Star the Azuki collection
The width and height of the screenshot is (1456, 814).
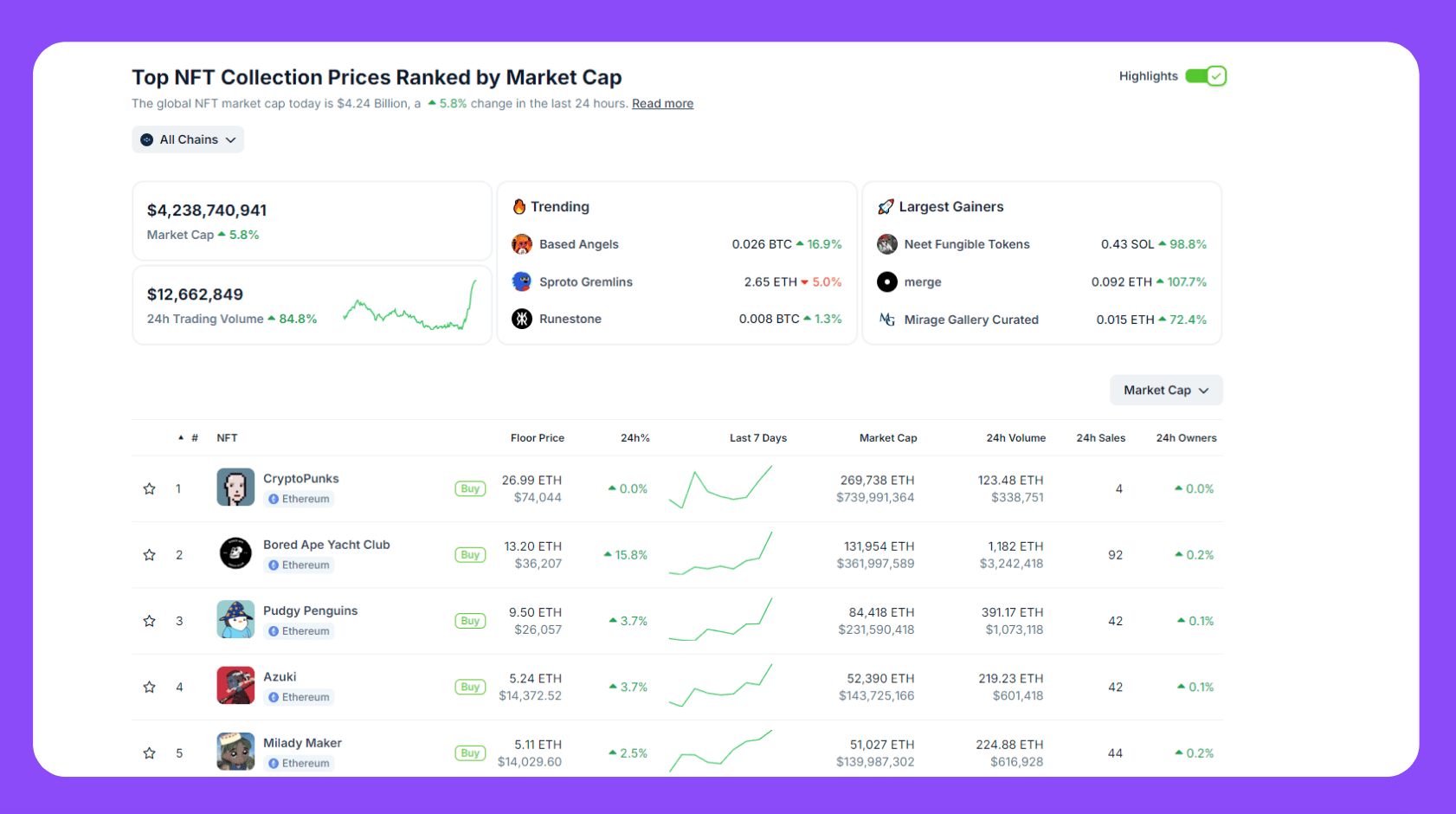click(x=148, y=686)
